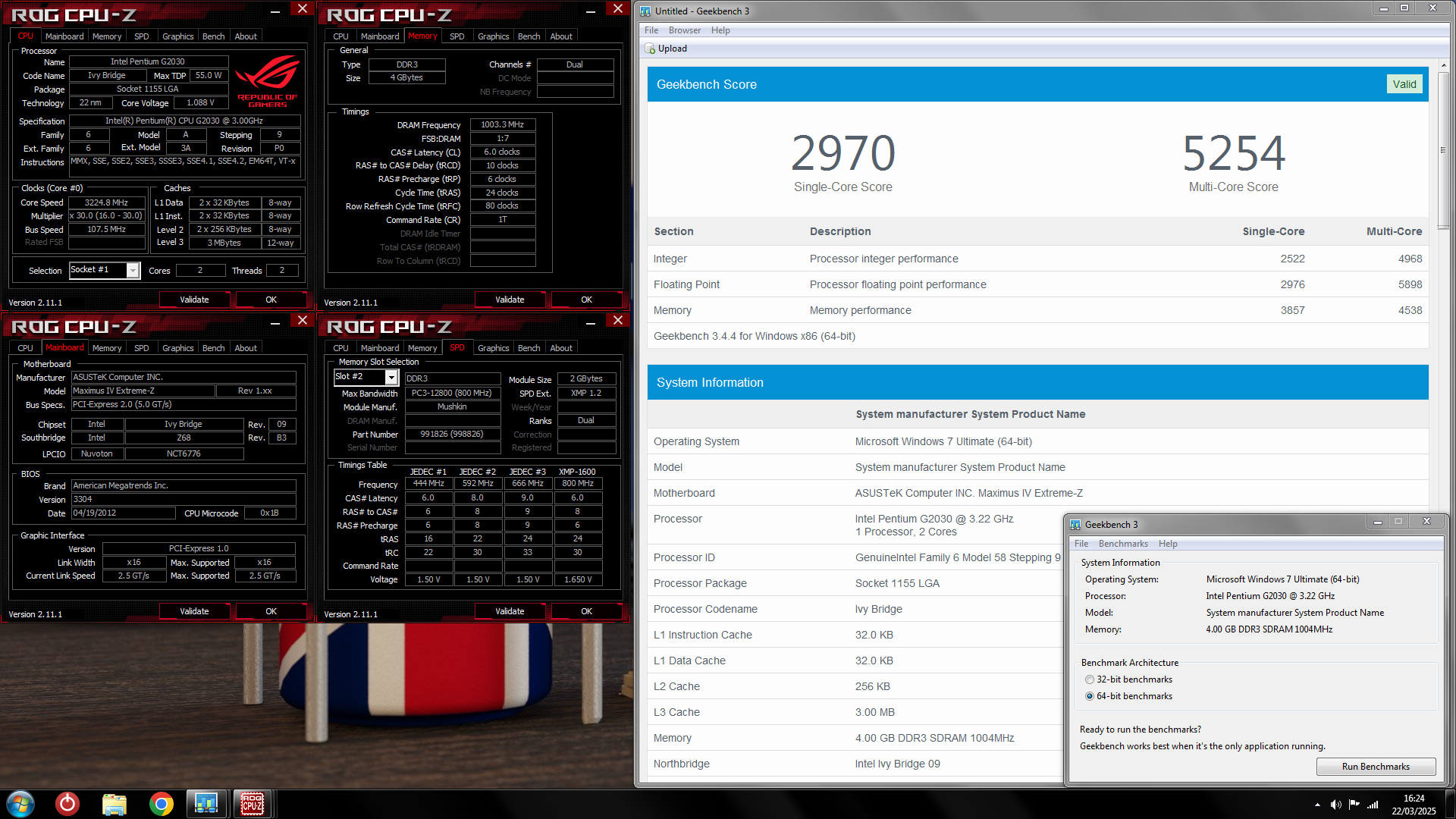Click the volume speaker tray icon
The image size is (1456, 819).
pos(1335,805)
